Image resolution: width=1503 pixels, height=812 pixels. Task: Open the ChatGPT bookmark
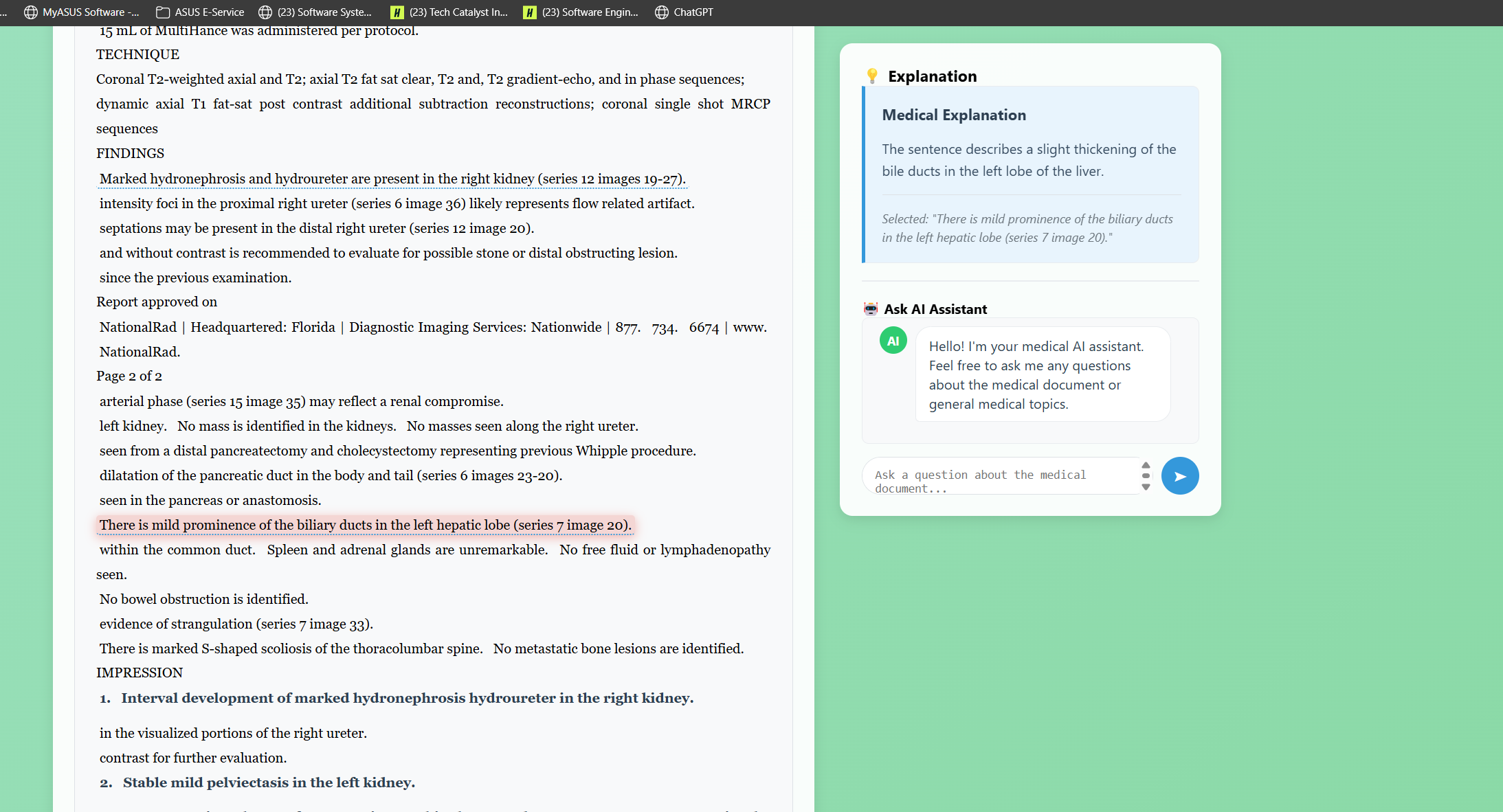tap(684, 12)
